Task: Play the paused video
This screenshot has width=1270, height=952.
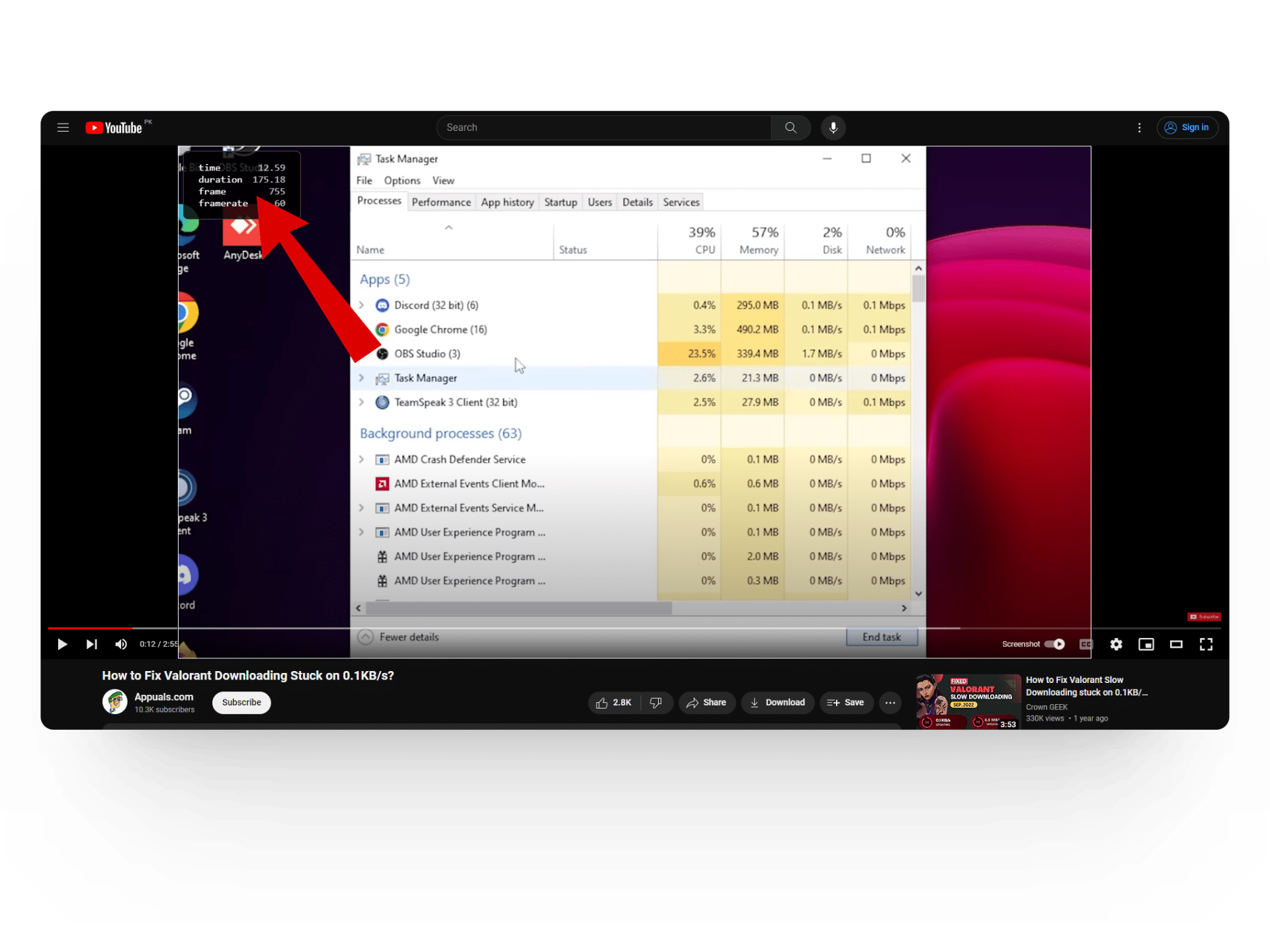Action: tap(62, 644)
